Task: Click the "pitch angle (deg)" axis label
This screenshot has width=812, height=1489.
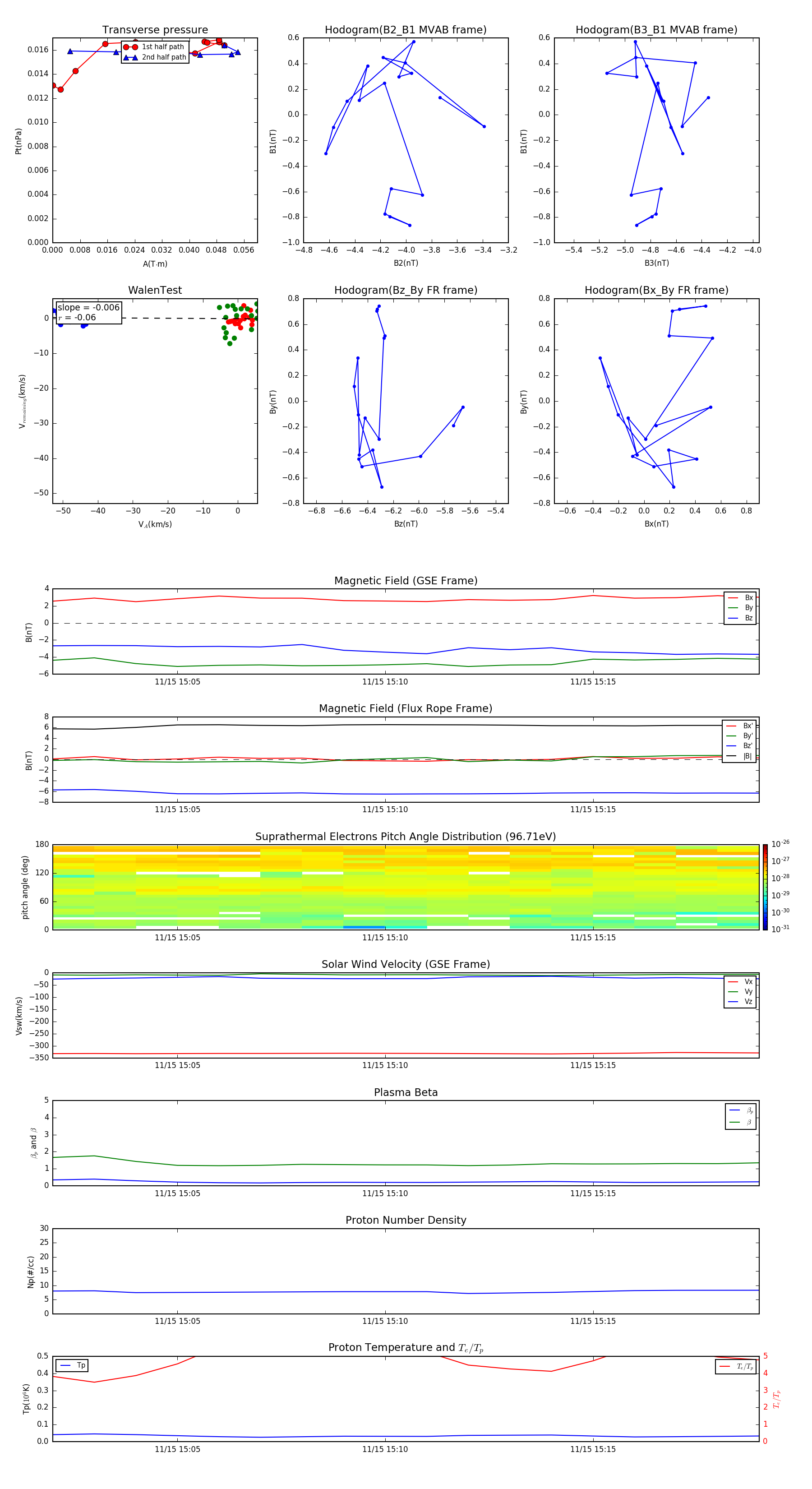Action: [25, 887]
